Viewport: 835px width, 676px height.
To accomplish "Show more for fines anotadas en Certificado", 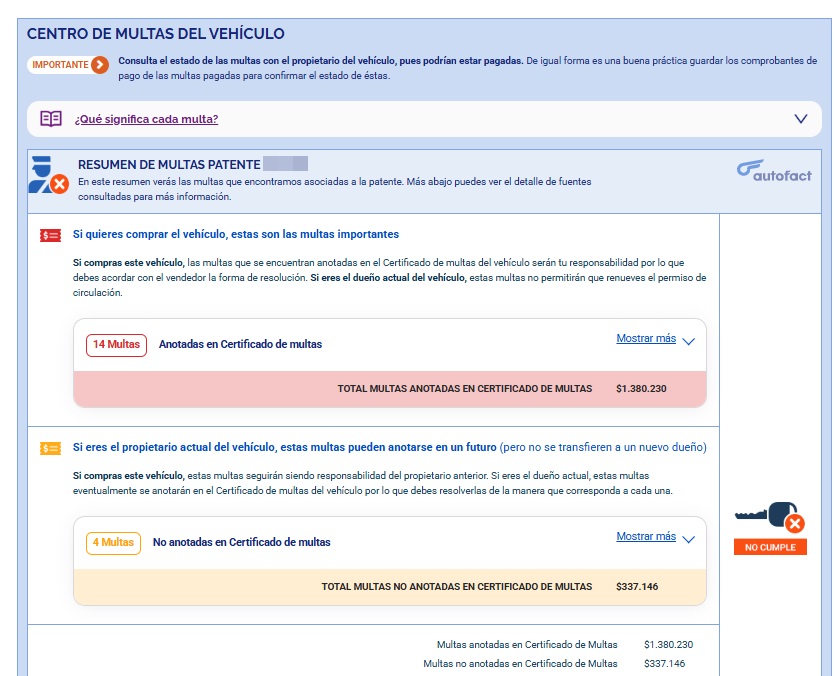I will [646, 339].
